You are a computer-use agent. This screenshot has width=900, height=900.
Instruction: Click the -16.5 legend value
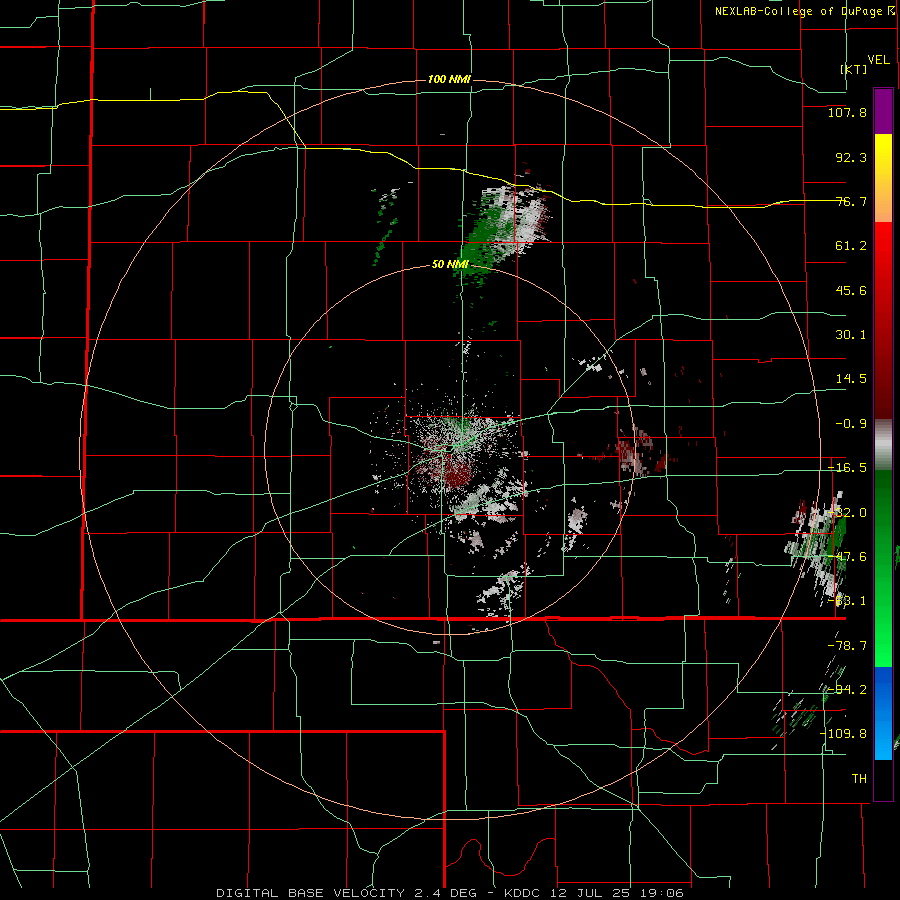847,468
